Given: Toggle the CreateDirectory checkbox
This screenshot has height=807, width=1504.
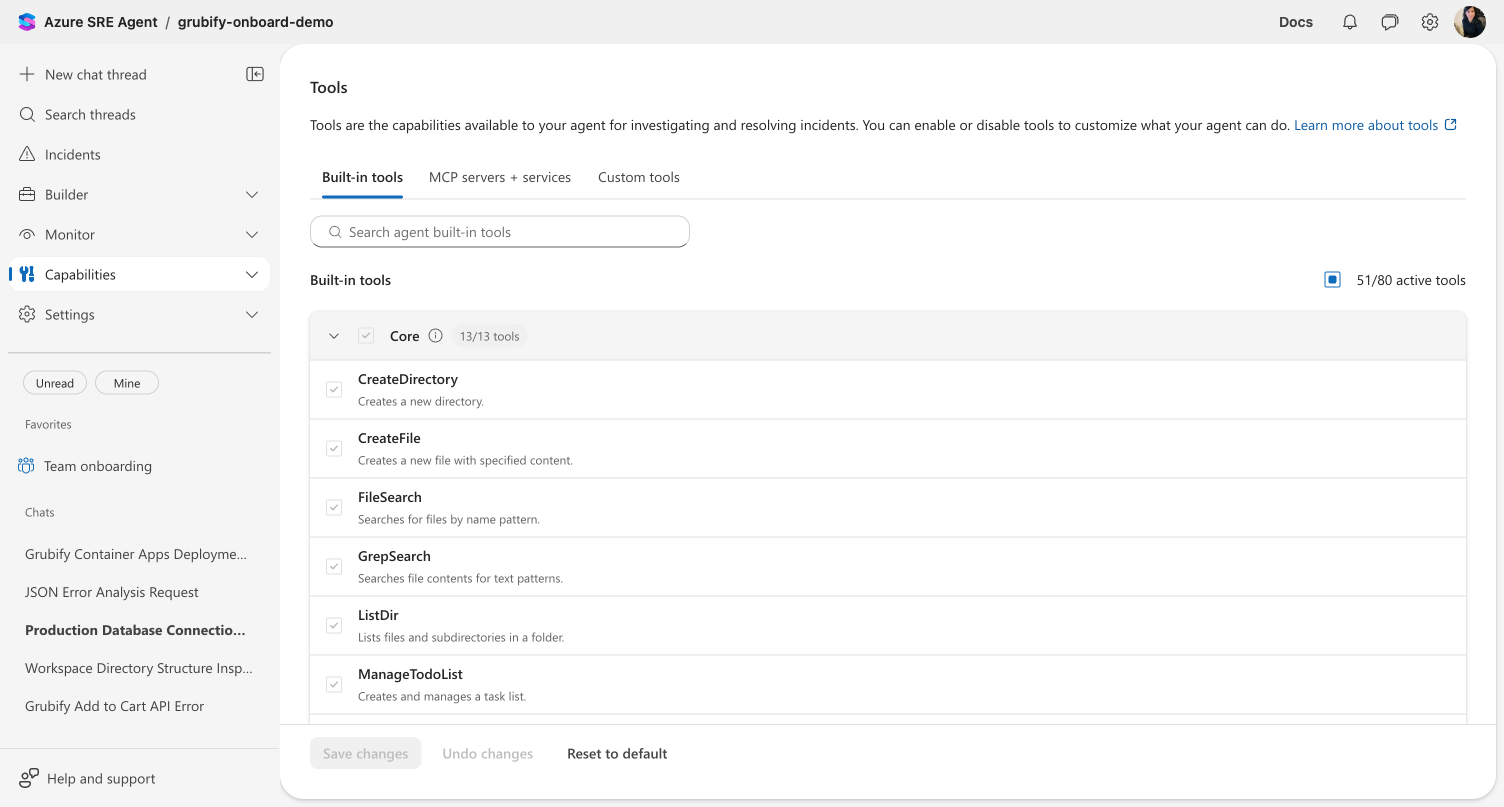Looking at the screenshot, I should tap(334, 389).
